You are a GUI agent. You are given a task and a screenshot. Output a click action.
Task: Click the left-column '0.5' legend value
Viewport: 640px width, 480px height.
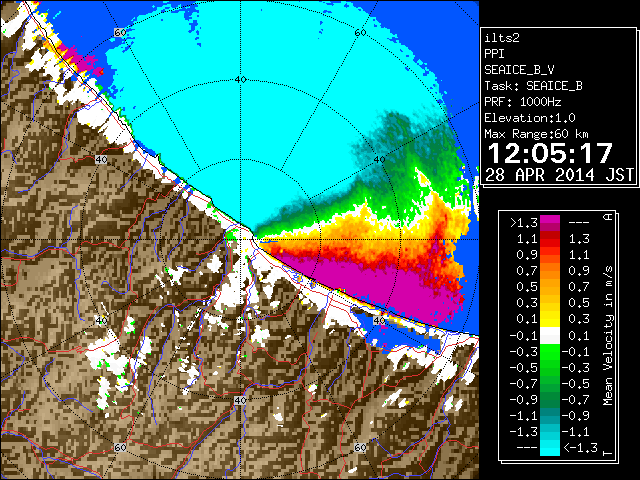coord(527,287)
